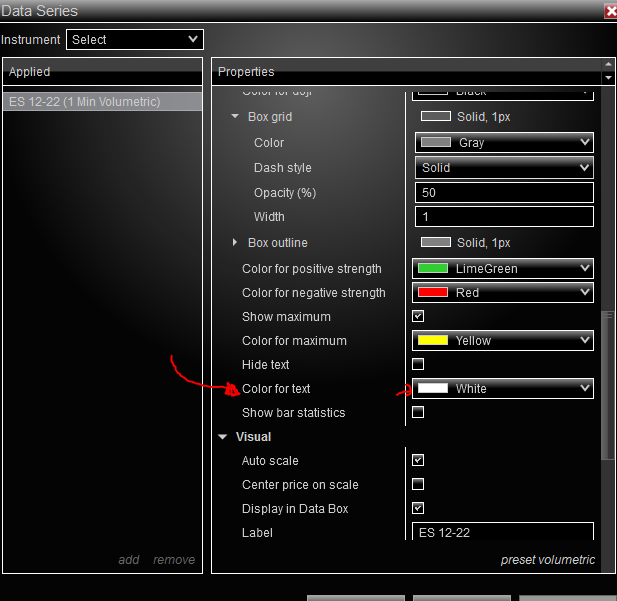Click the Opacity (%) input field
617x601 pixels.
pyautogui.click(x=504, y=192)
